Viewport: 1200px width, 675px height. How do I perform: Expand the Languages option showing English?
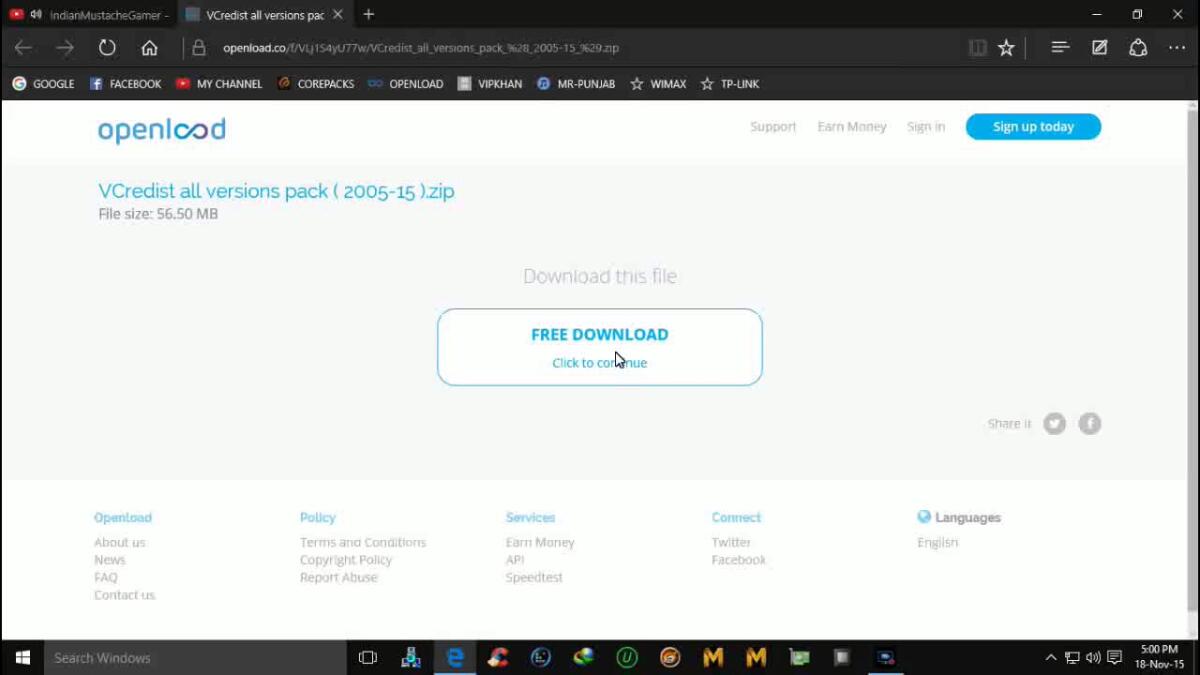click(x=937, y=542)
